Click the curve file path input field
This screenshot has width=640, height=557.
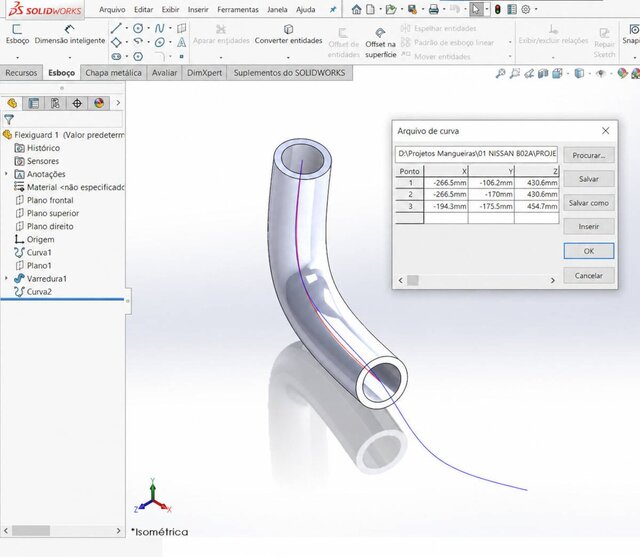click(x=476, y=154)
